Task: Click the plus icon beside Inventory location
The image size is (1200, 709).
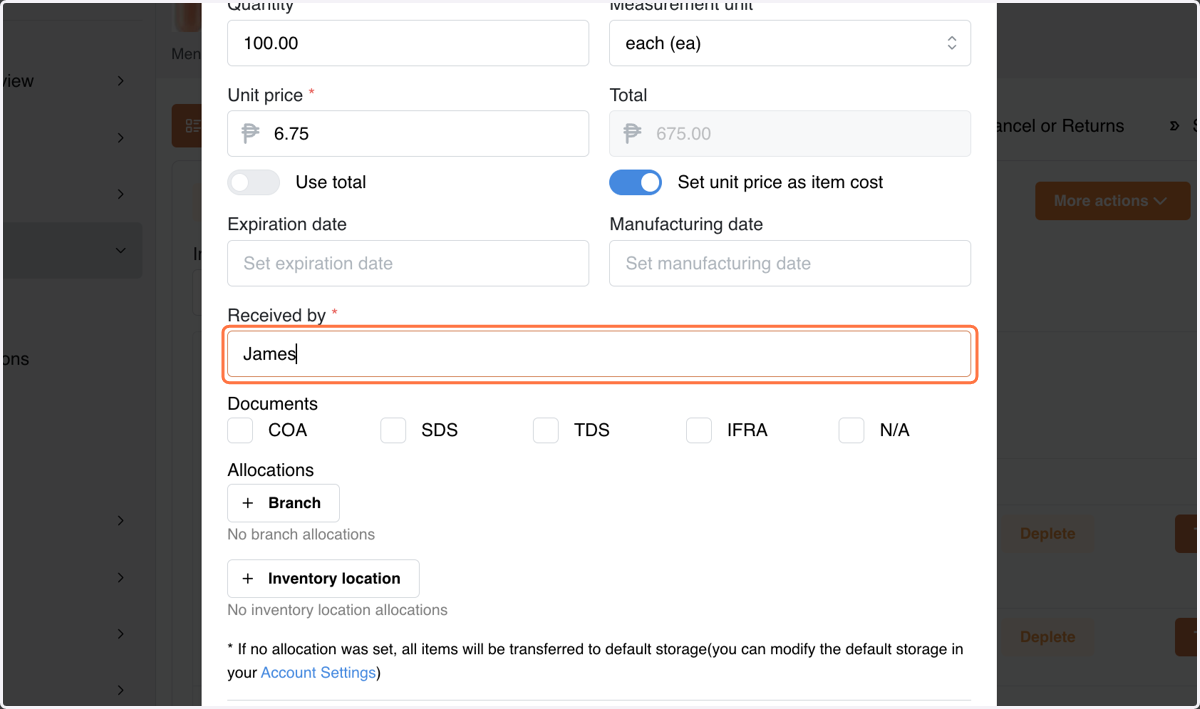Action: click(248, 578)
